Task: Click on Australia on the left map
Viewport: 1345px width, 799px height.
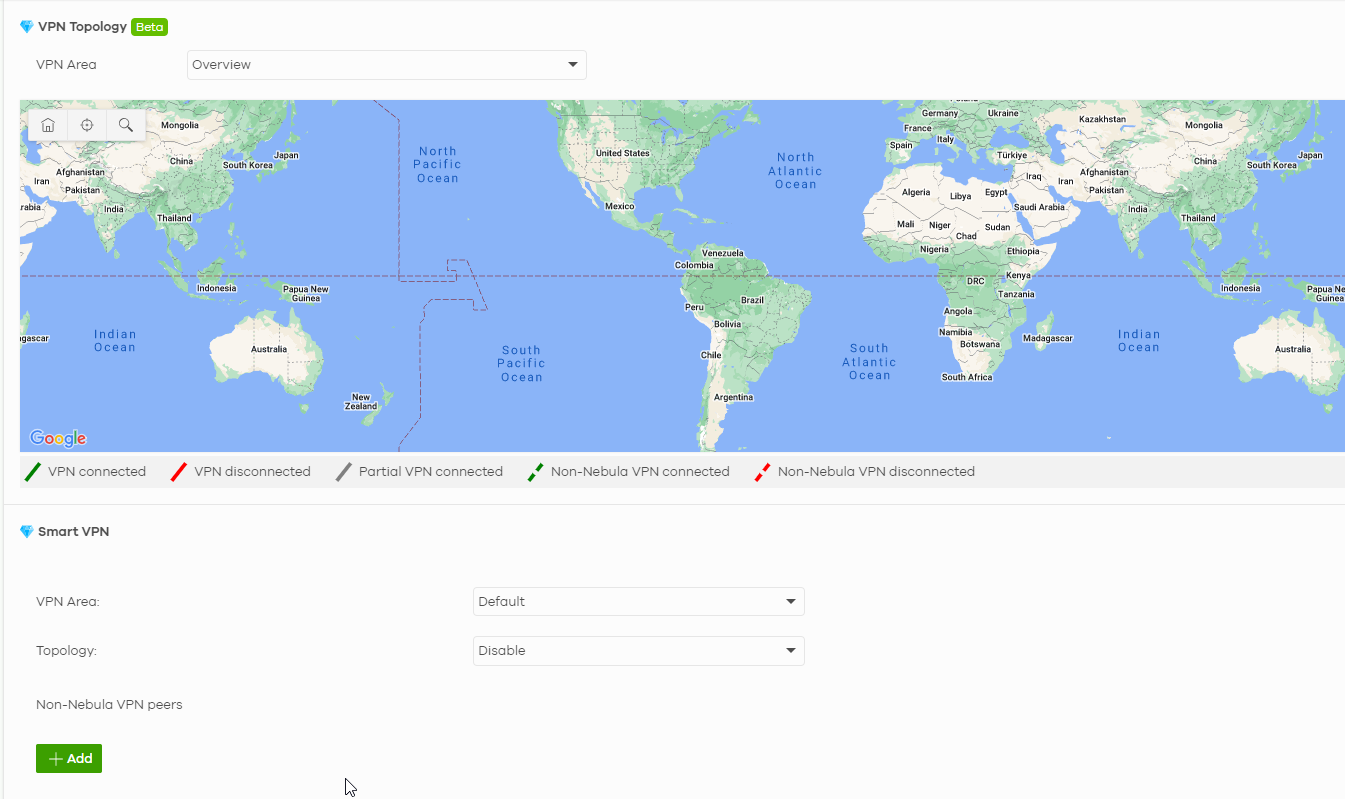Action: point(268,349)
